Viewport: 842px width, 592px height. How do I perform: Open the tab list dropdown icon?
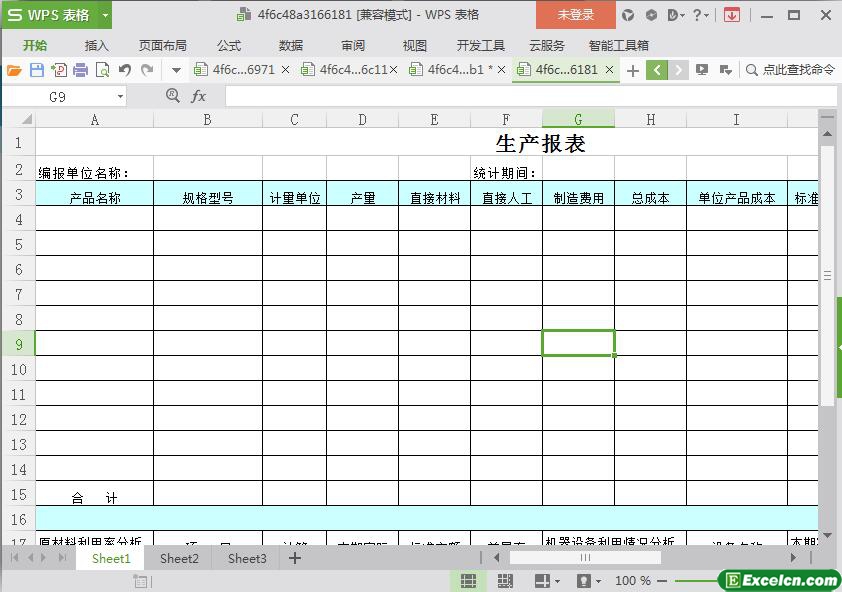[x=725, y=70]
